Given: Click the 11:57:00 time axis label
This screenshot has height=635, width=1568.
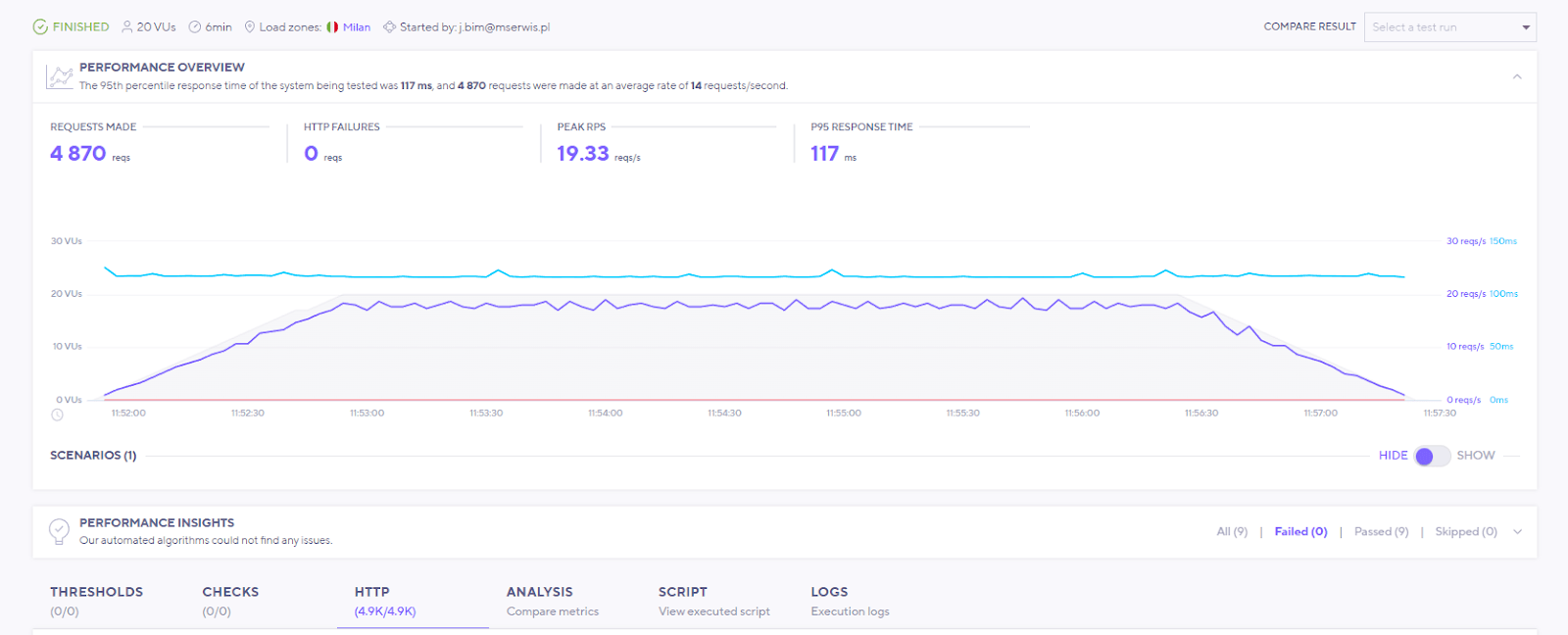Looking at the screenshot, I should pyautogui.click(x=1320, y=414).
